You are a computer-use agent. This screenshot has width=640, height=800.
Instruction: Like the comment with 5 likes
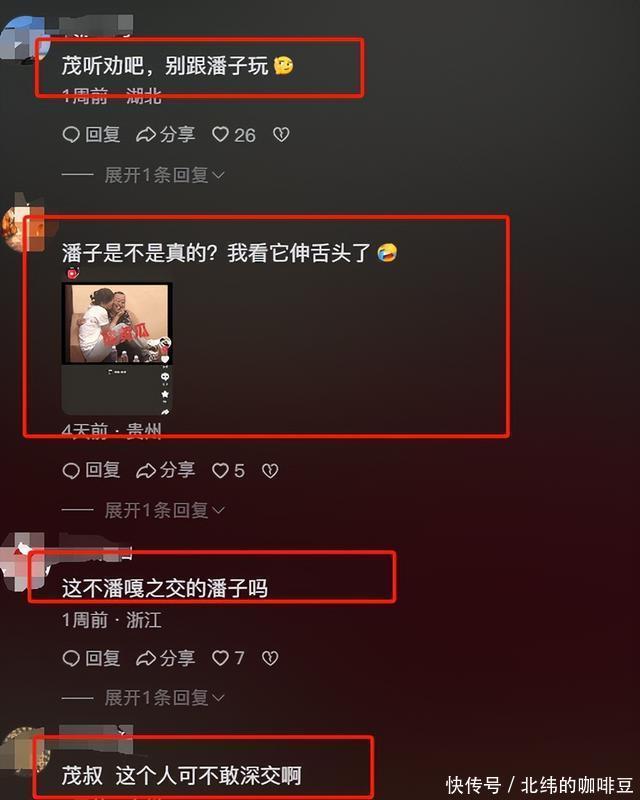(228, 470)
